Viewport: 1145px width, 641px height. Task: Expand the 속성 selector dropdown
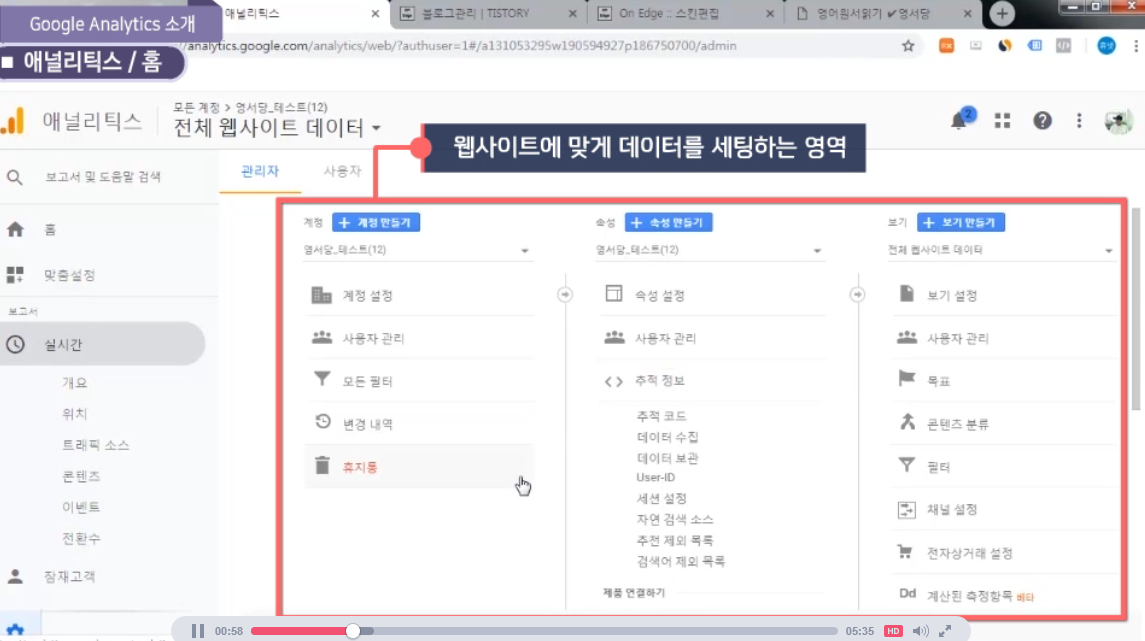(710, 250)
